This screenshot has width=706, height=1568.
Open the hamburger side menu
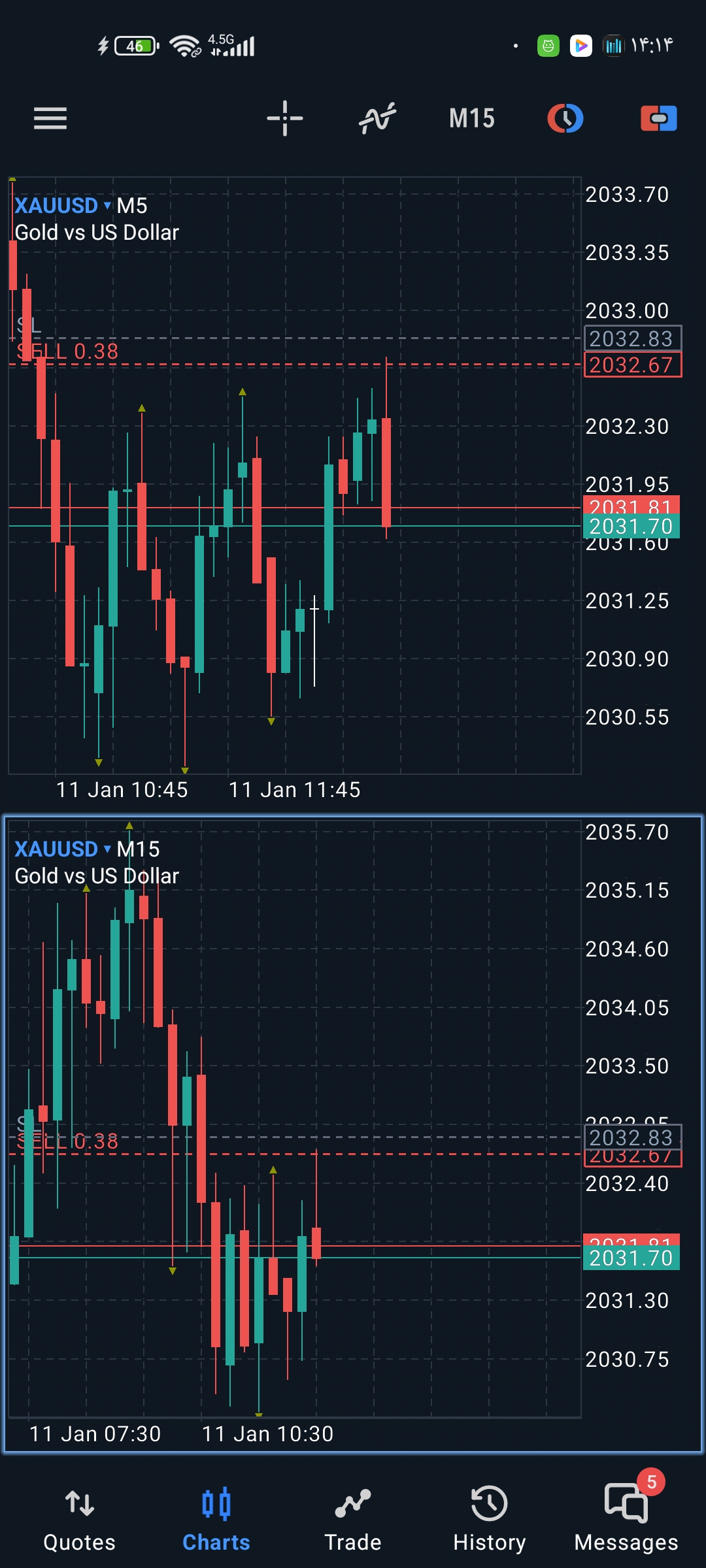click(50, 118)
